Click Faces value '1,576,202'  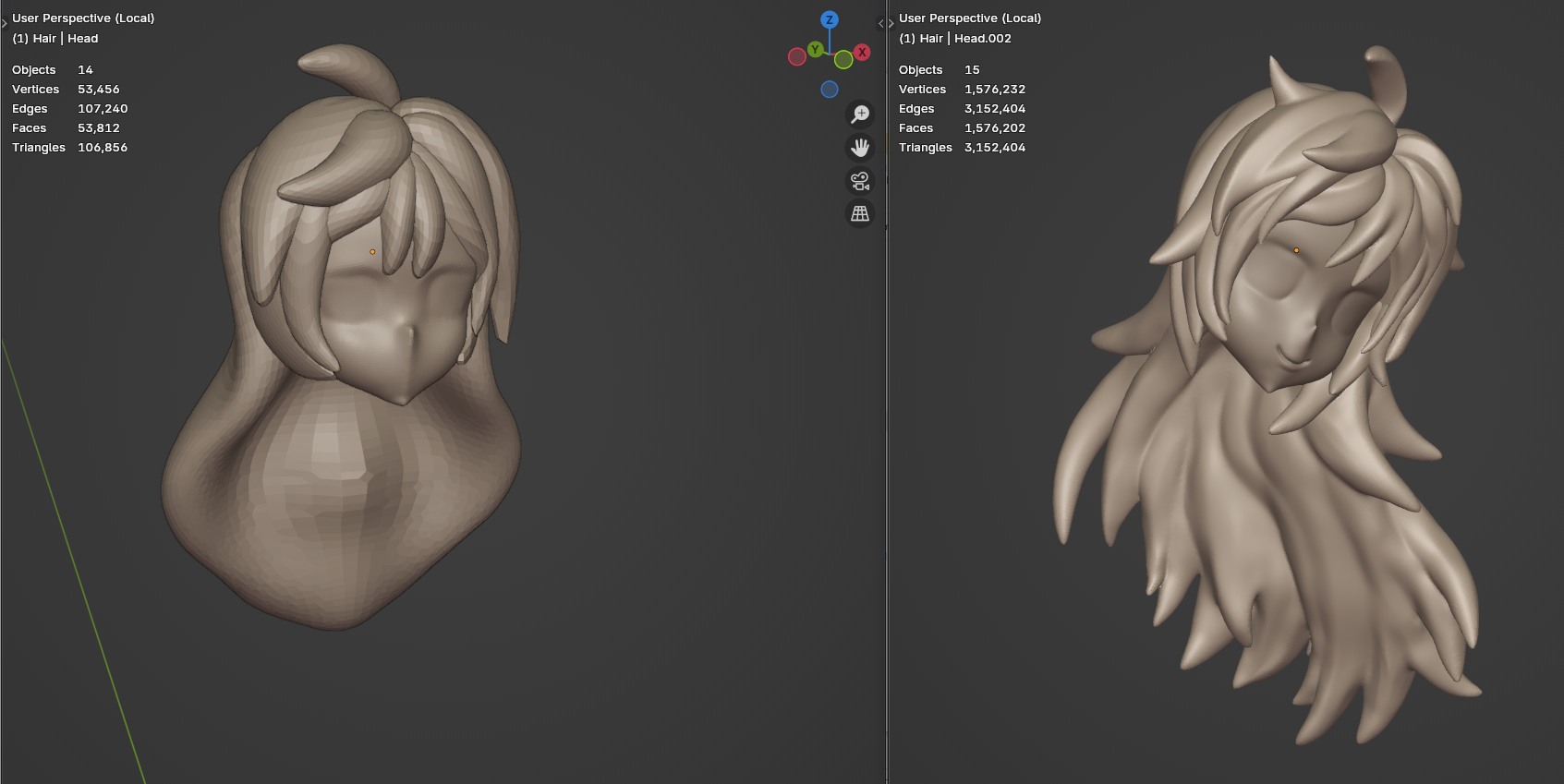(x=995, y=127)
